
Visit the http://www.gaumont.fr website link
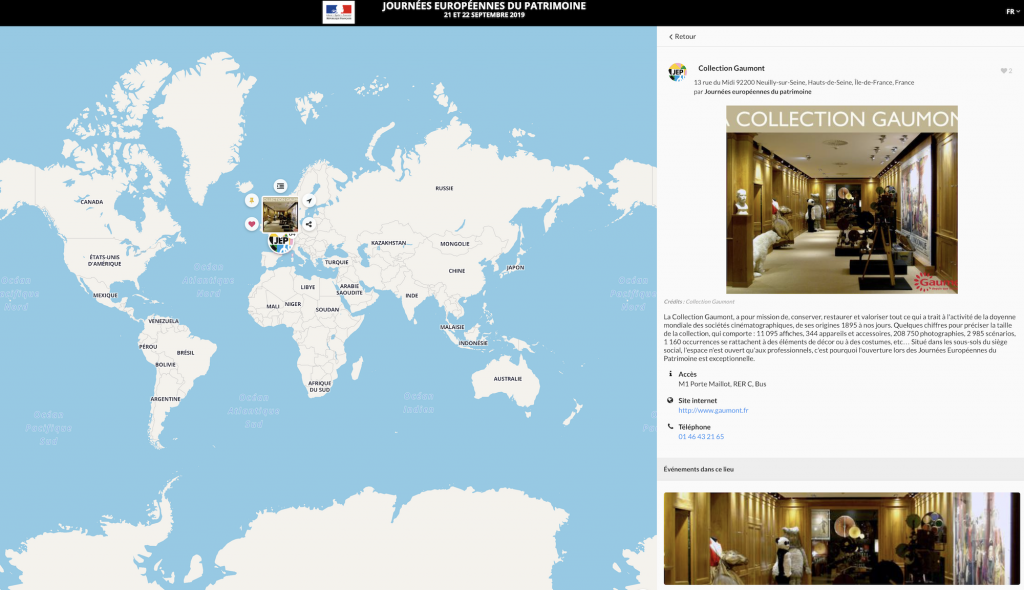coord(713,410)
